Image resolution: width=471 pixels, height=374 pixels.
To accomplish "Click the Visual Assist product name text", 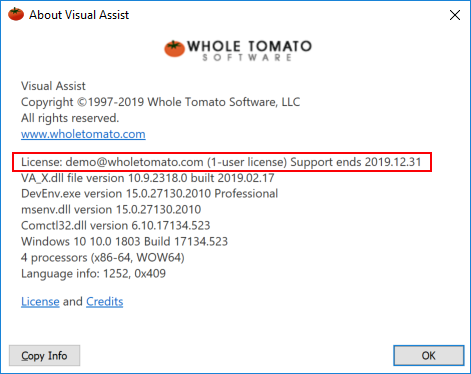I will pos(53,86).
